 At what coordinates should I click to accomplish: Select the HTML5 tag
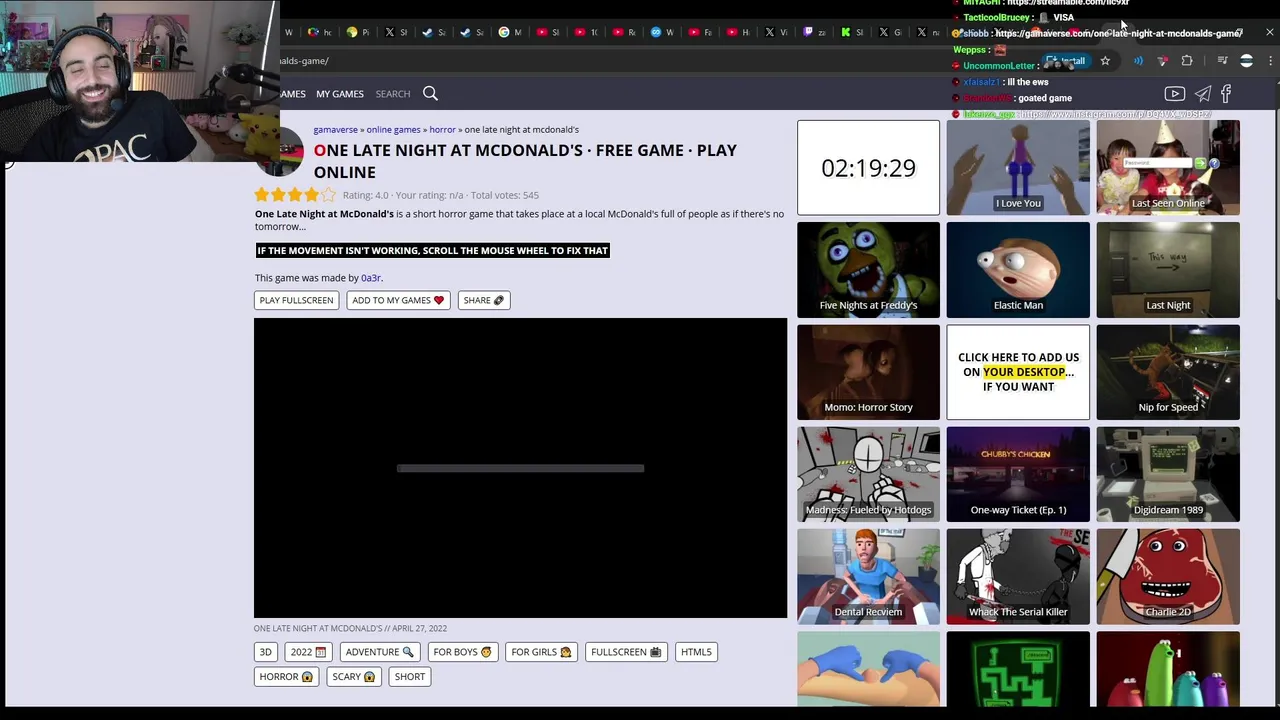696,652
